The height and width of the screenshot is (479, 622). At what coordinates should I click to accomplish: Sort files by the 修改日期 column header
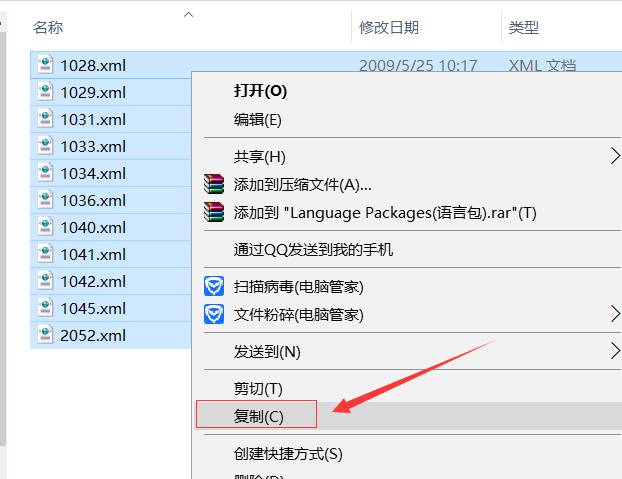(389, 27)
